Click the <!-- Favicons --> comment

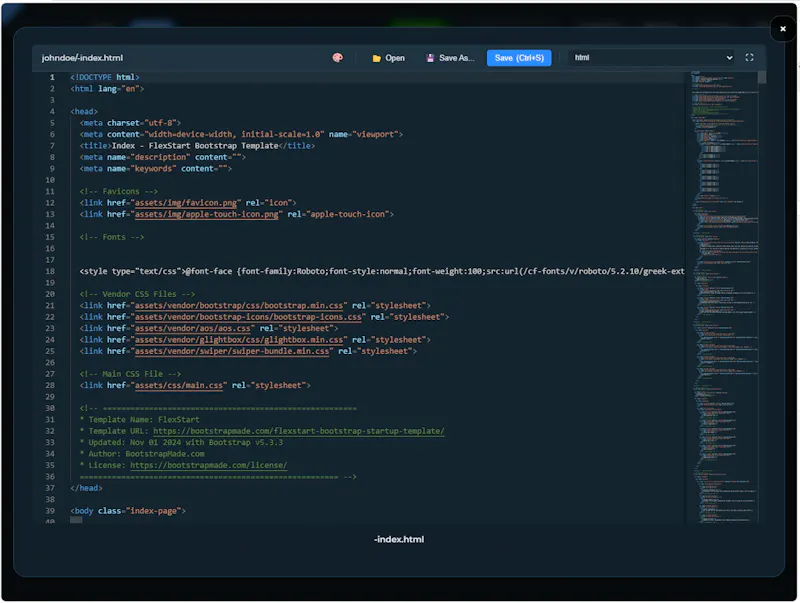(x=119, y=192)
